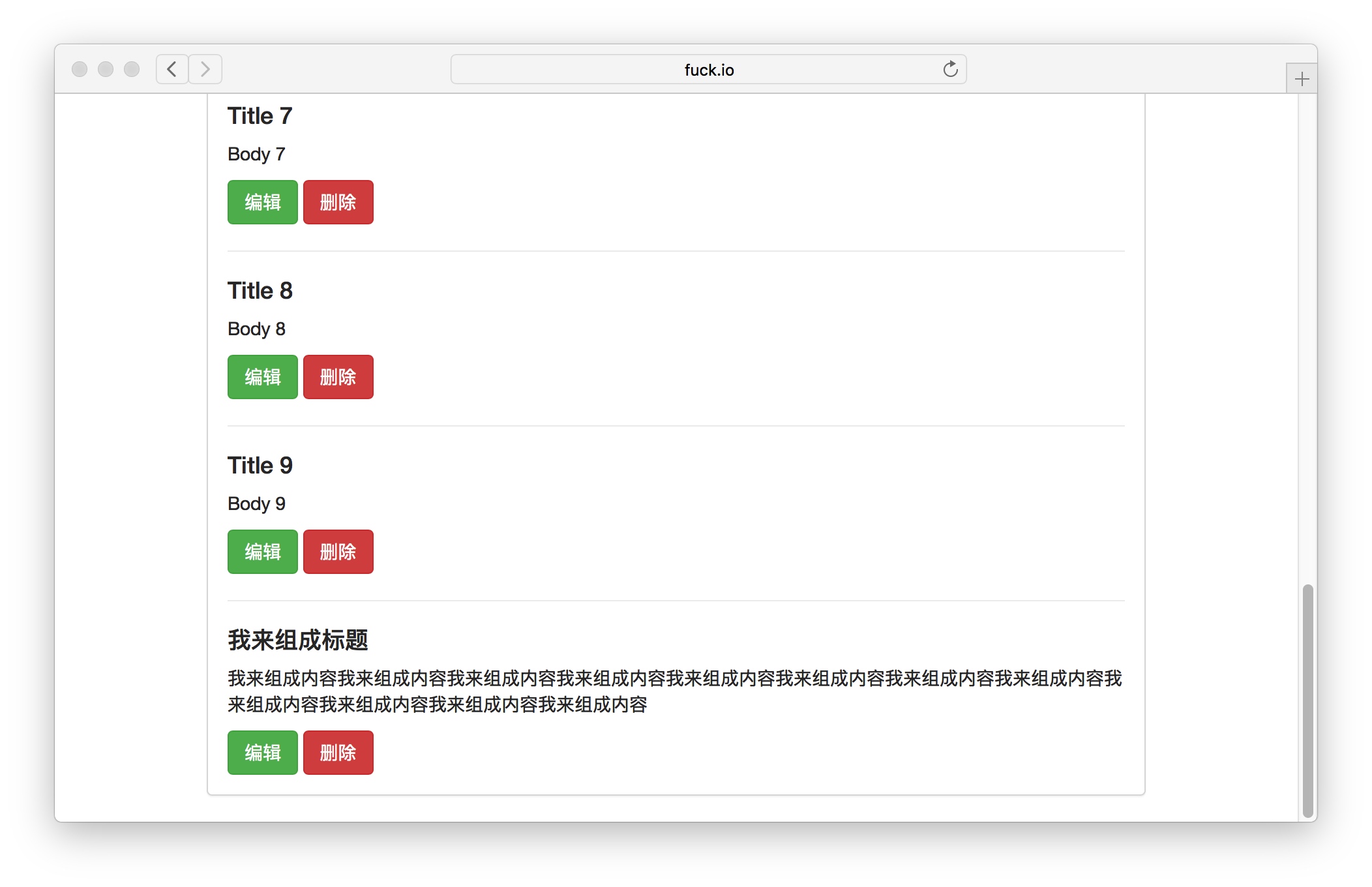
Task: Click the Title 9 heading text
Action: [x=260, y=466]
